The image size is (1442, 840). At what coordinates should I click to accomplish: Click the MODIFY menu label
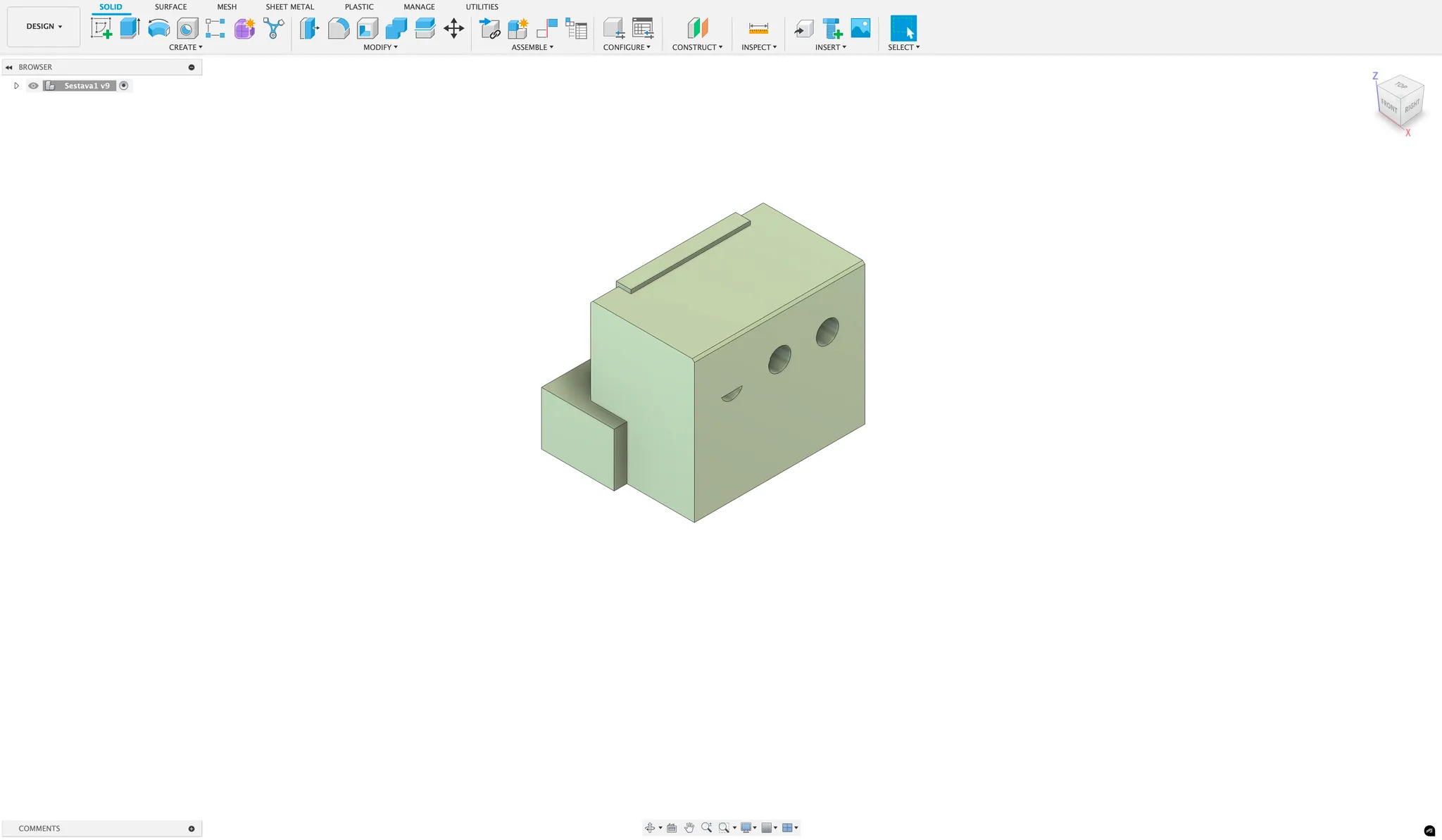[x=380, y=47]
